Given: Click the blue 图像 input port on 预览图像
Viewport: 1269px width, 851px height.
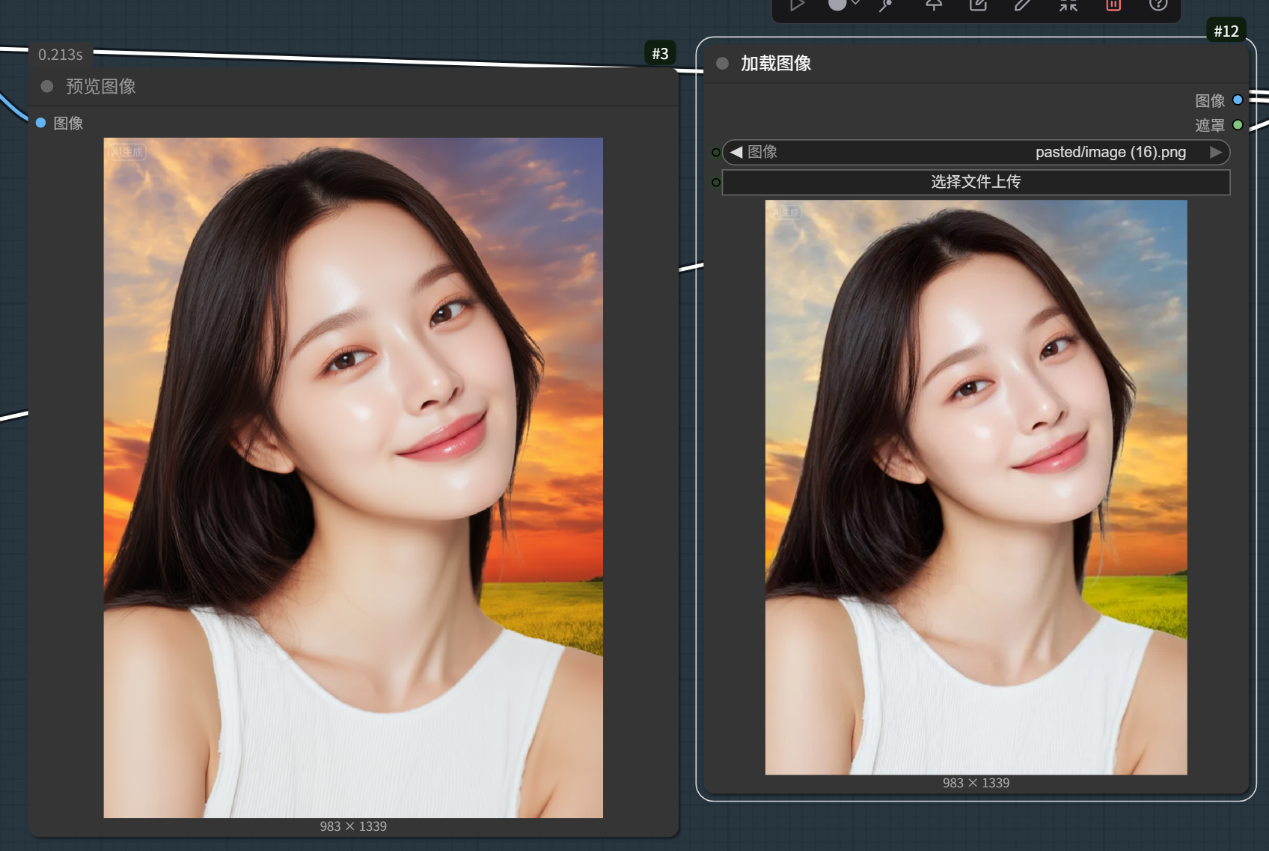Looking at the screenshot, I should (x=41, y=123).
